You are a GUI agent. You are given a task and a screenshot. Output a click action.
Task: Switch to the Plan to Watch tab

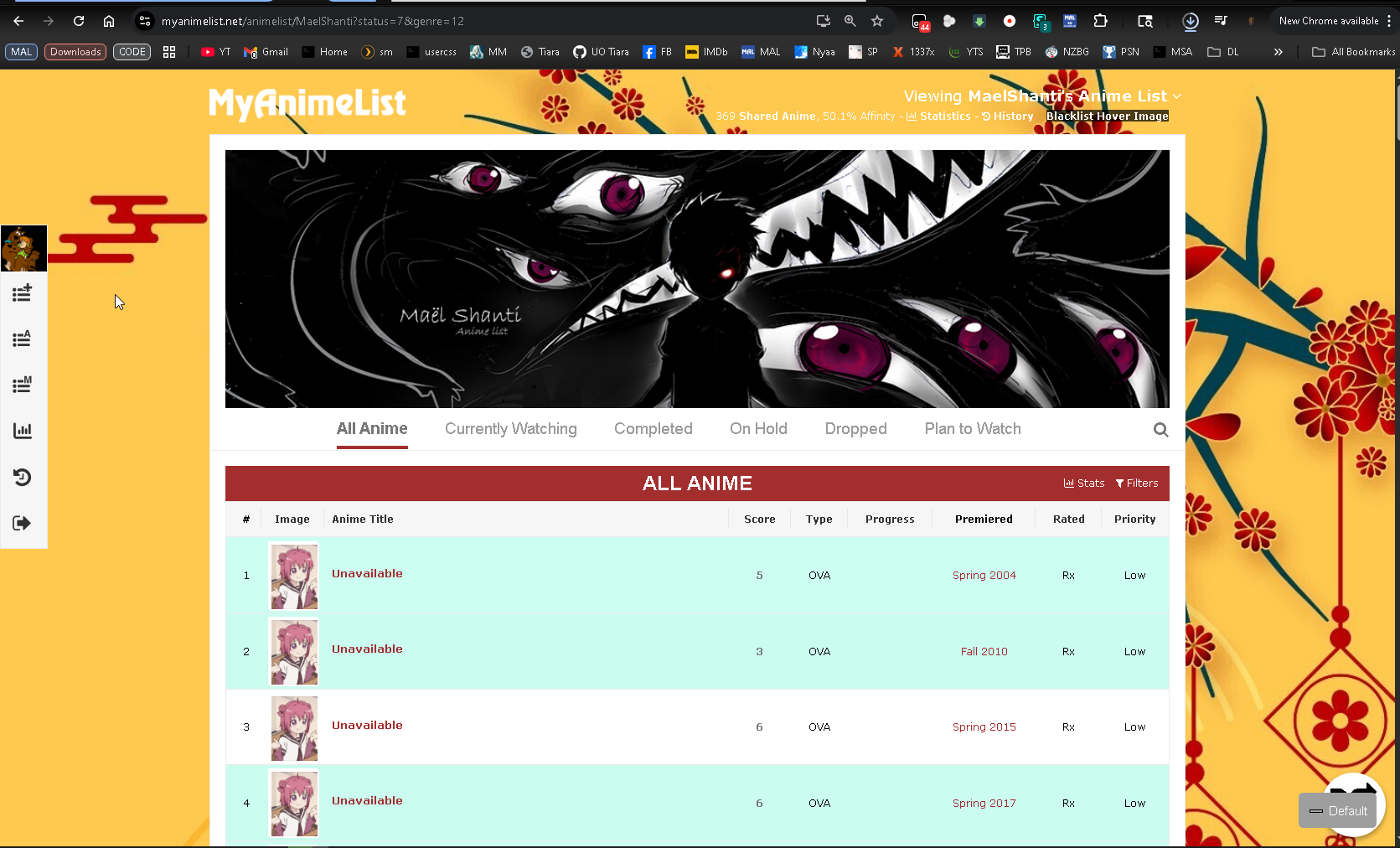(973, 429)
